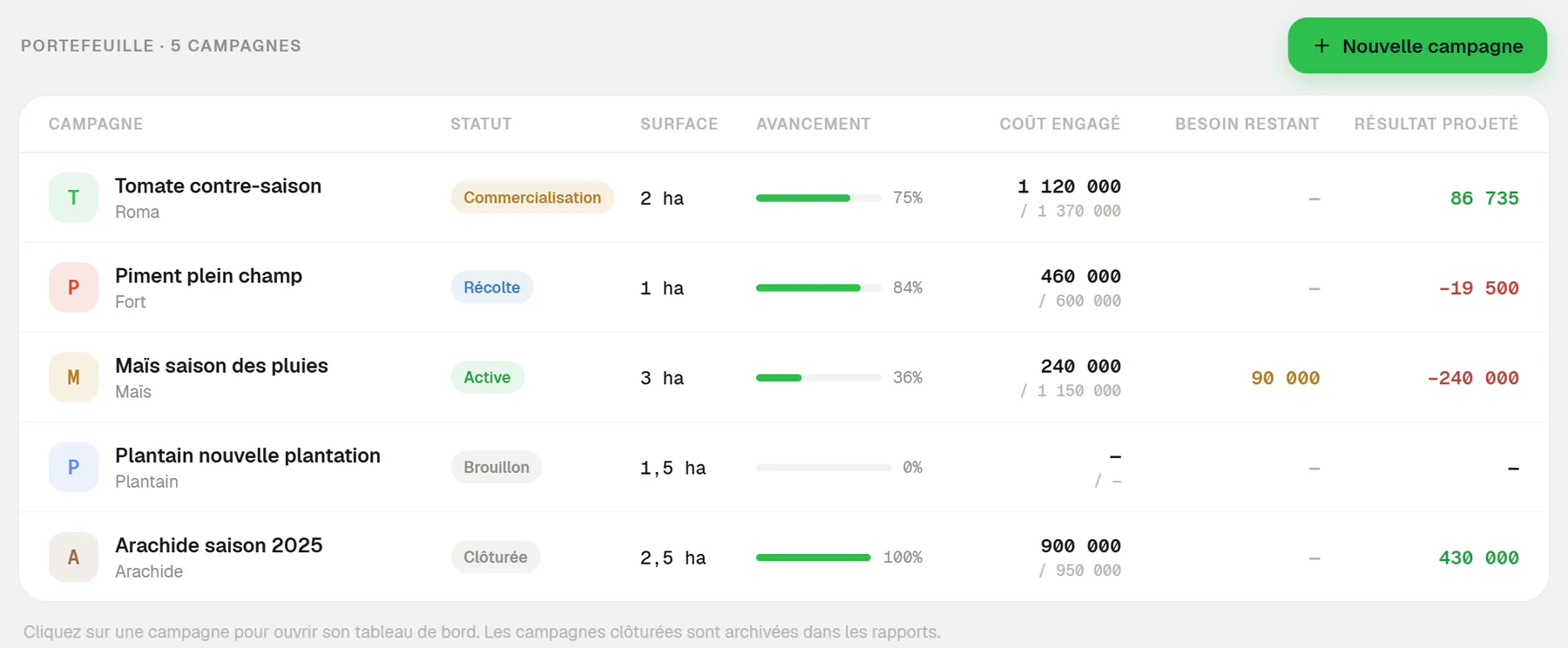Viewport: 1568px width, 648px height.
Task: Click the variety label Roma
Action: pyautogui.click(x=138, y=212)
